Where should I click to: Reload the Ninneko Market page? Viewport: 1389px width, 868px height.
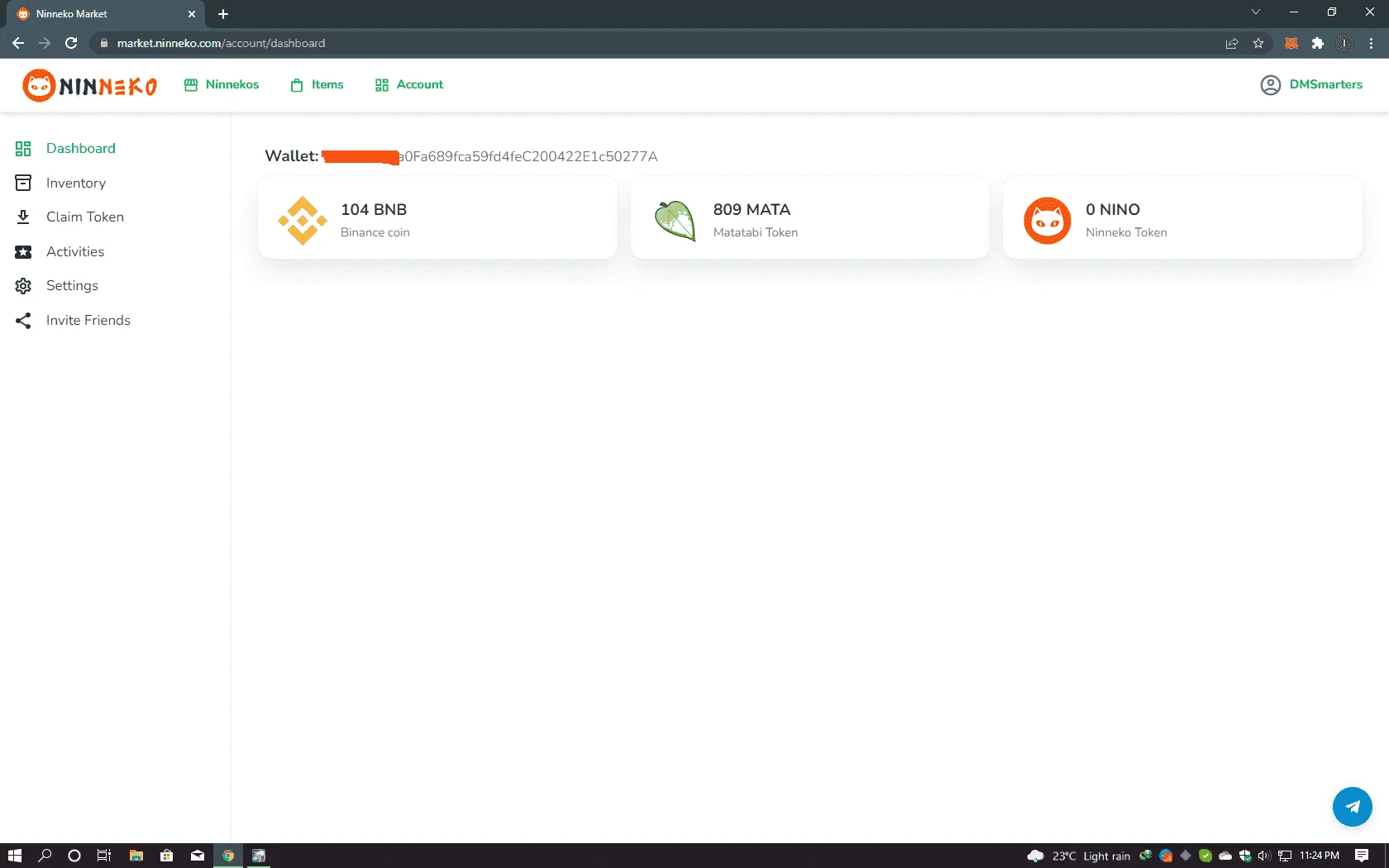pyautogui.click(x=71, y=43)
